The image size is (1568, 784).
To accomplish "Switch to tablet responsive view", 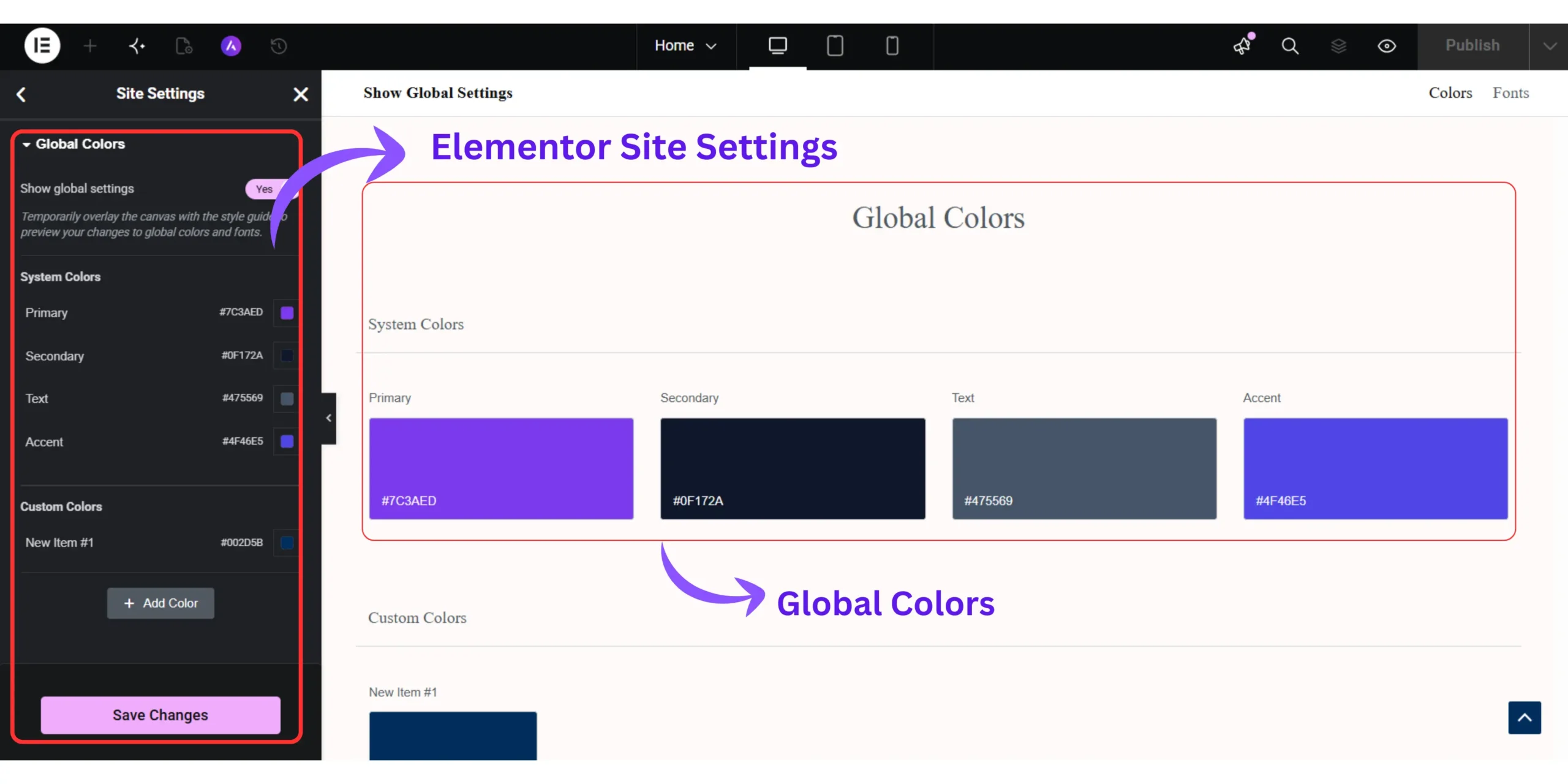I will pos(835,46).
